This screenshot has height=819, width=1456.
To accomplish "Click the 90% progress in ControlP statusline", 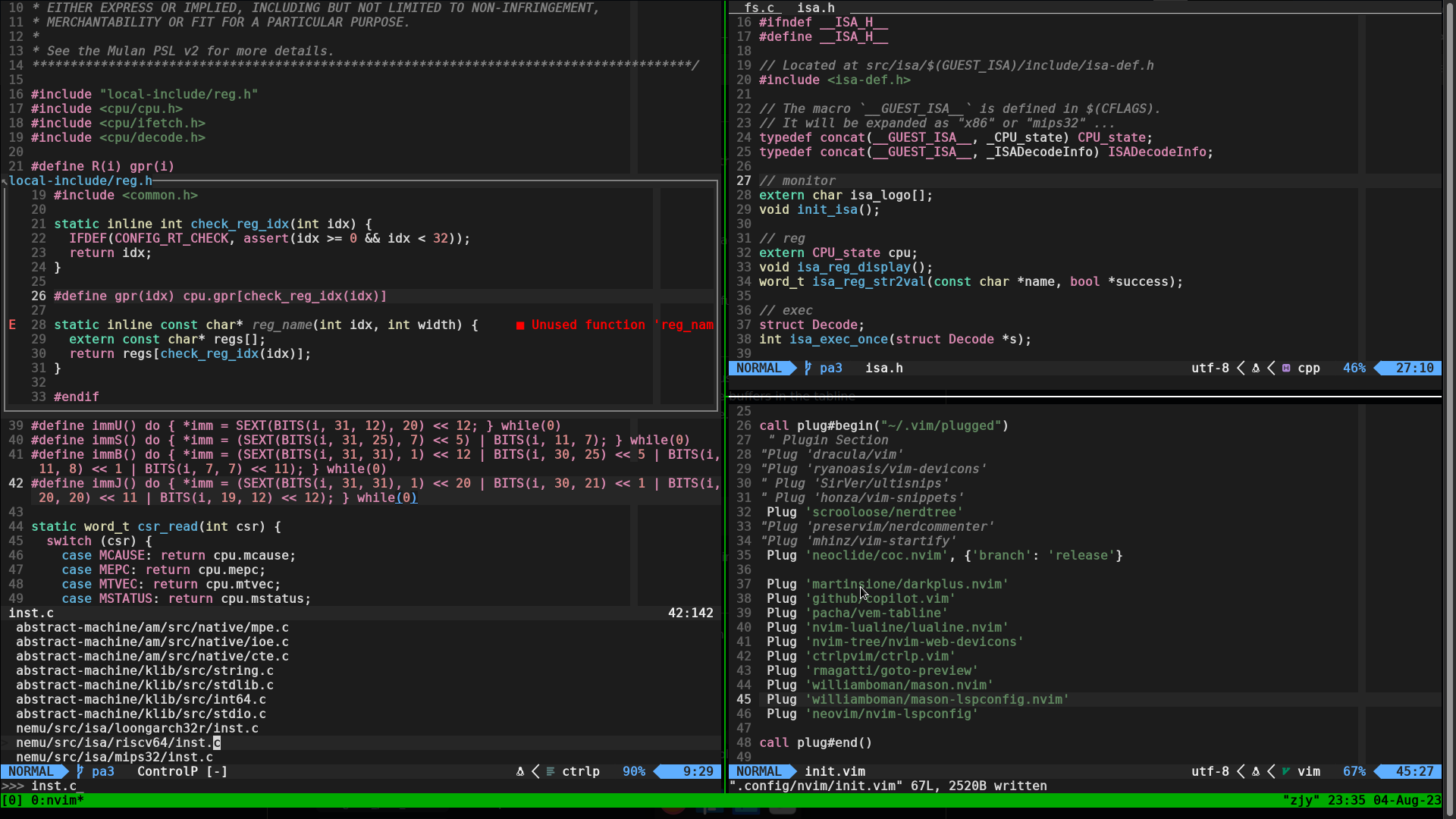I will [634, 771].
